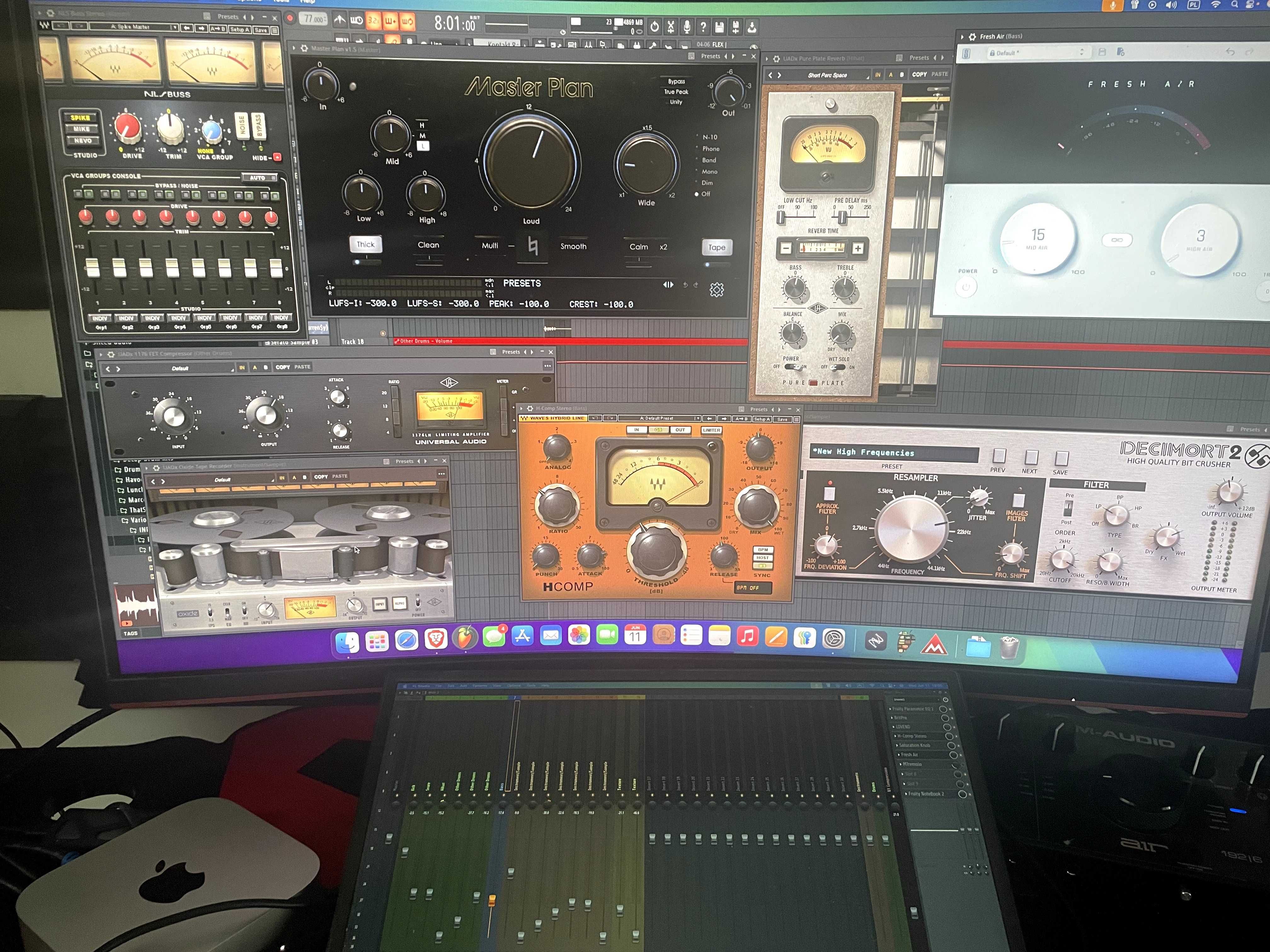The width and height of the screenshot is (1270, 952).
Task: Open Presets menu in the Pure Plate Reverb window
Action: pos(918,58)
